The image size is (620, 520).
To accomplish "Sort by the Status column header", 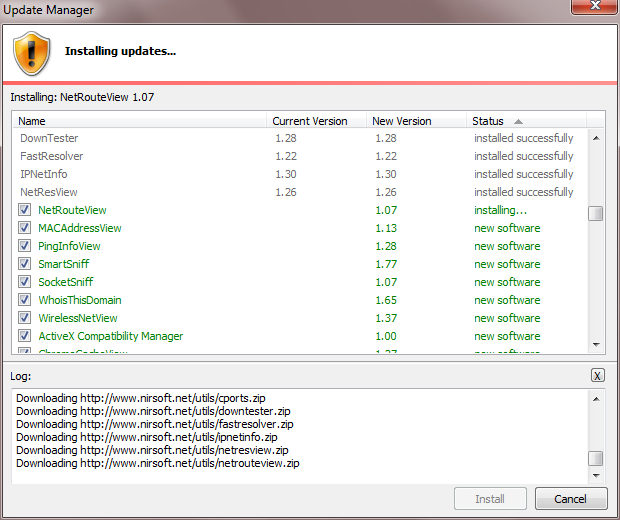I will pyautogui.click(x=526, y=121).
